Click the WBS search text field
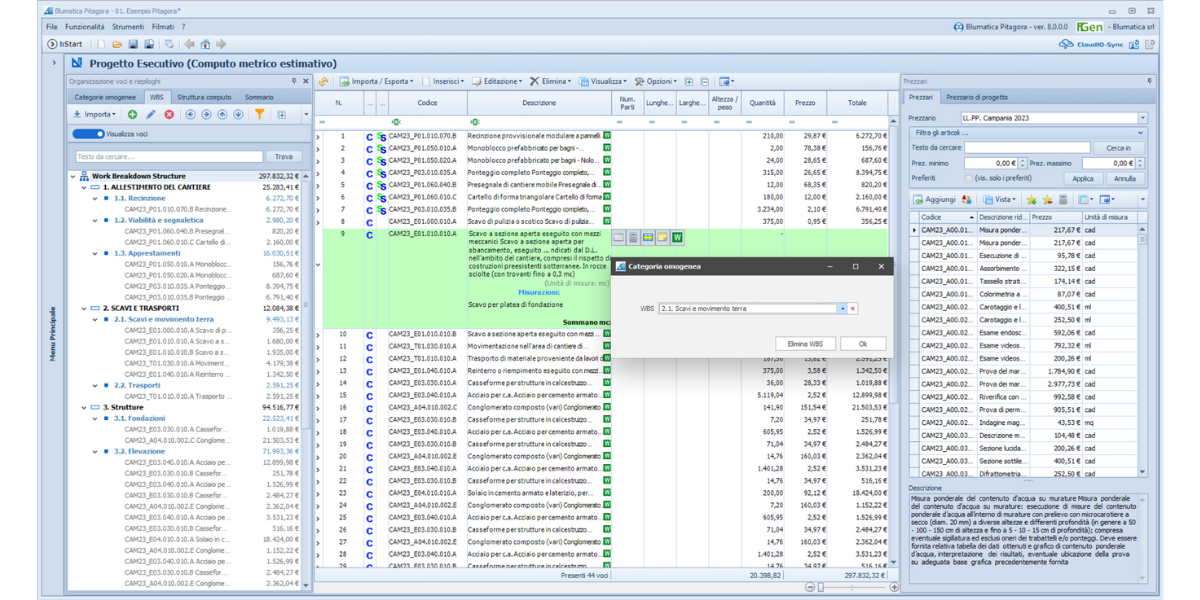The height and width of the screenshot is (600, 1200). click(168, 157)
